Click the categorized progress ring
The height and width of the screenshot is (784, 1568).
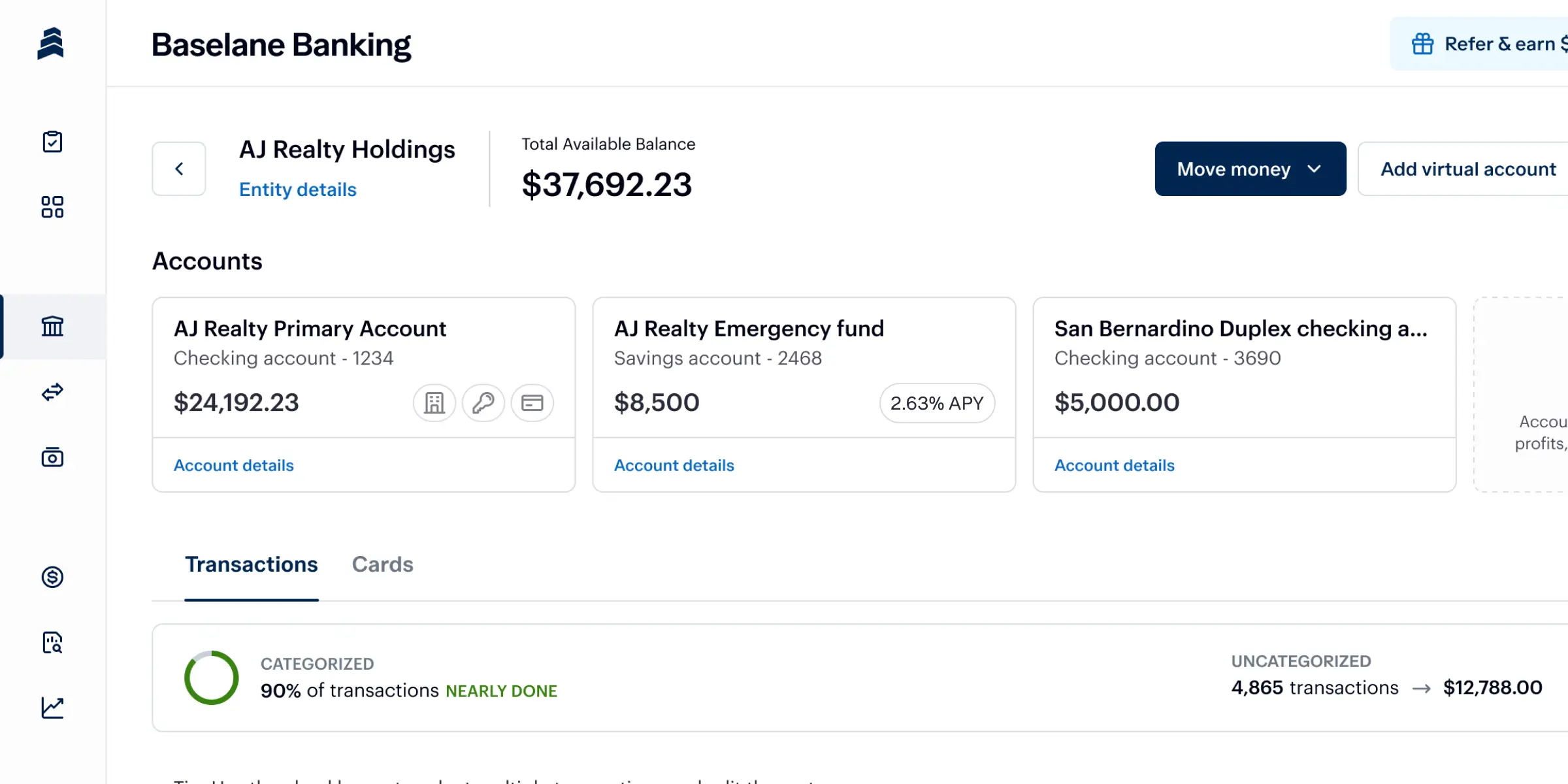pyautogui.click(x=212, y=678)
